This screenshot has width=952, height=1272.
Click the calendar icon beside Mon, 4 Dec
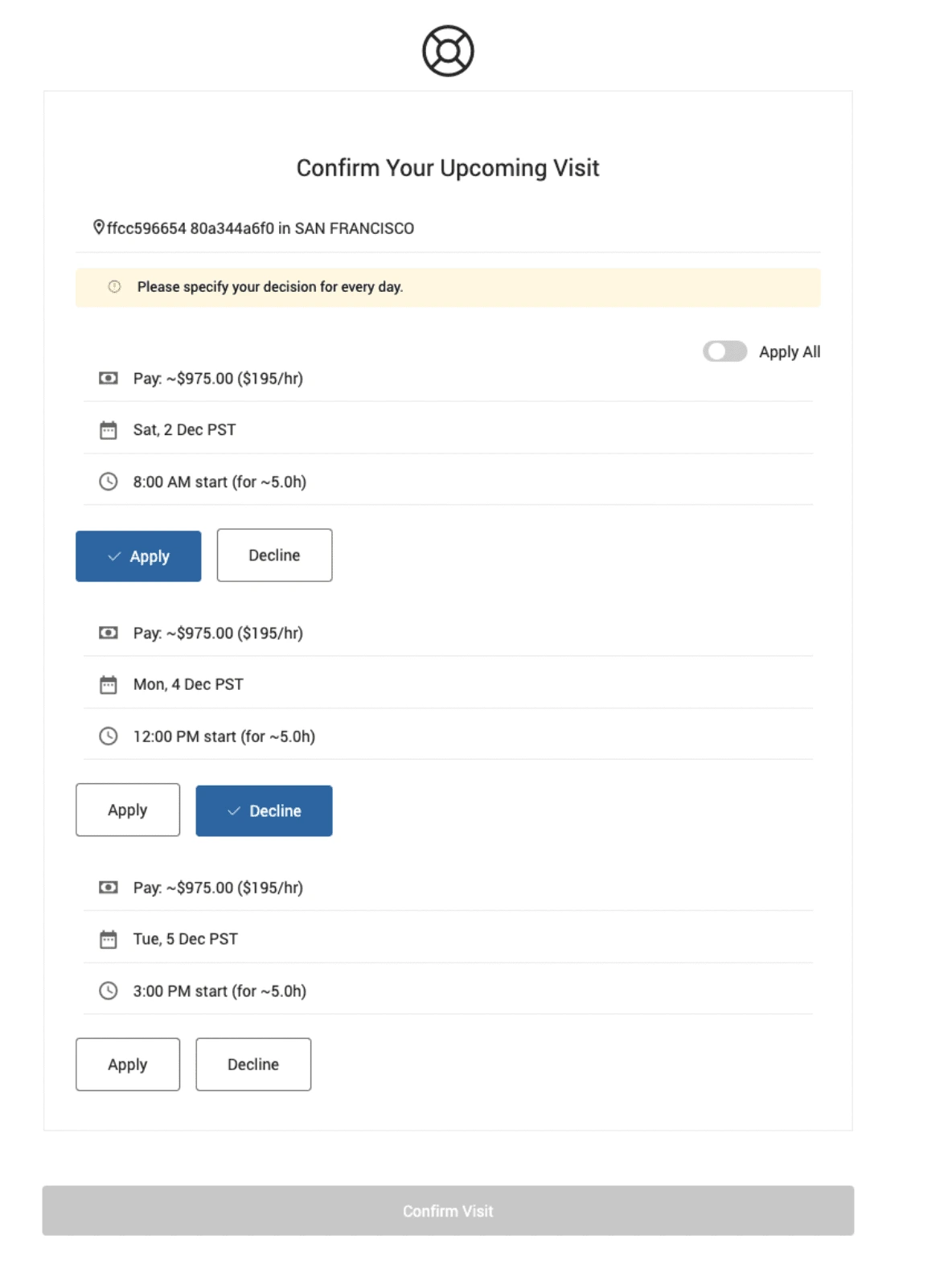pos(109,685)
